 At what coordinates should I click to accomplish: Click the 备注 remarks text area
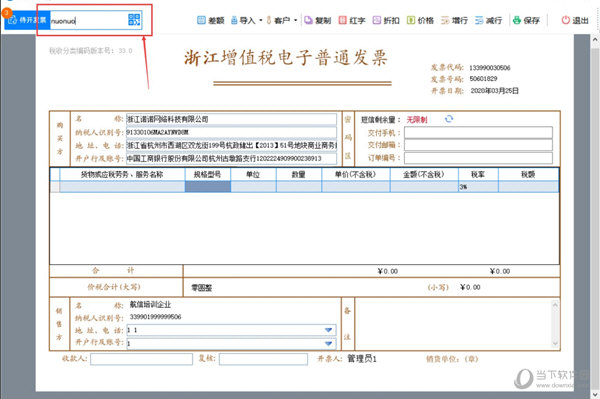tap(453, 324)
